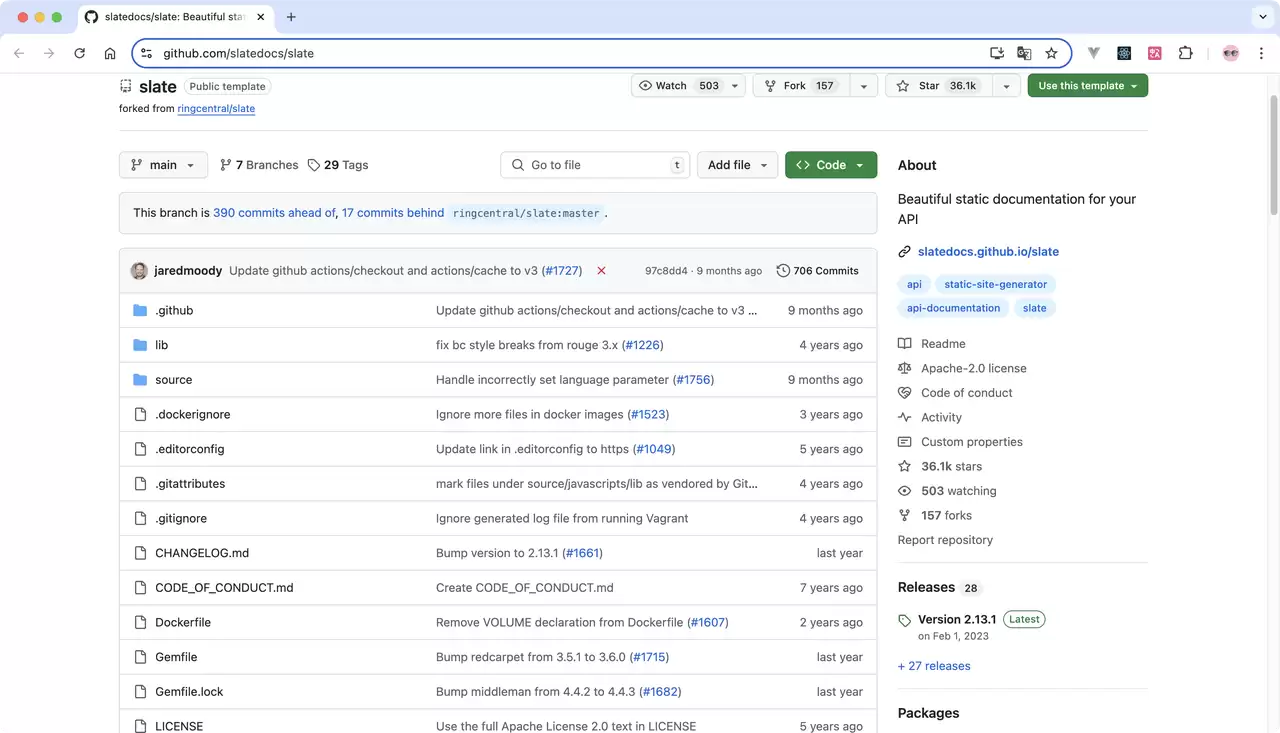Bookmark this page with star icon
The height and width of the screenshot is (733, 1280).
[x=1051, y=53]
